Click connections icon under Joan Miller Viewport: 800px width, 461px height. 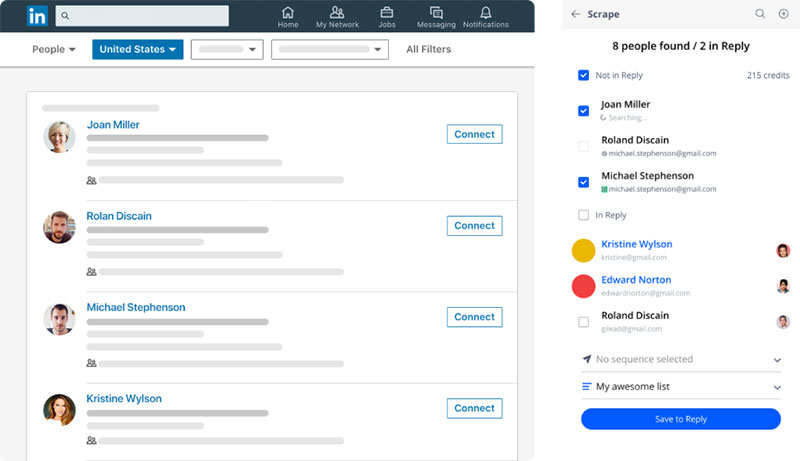pyautogui.click(x=91, y=180)
